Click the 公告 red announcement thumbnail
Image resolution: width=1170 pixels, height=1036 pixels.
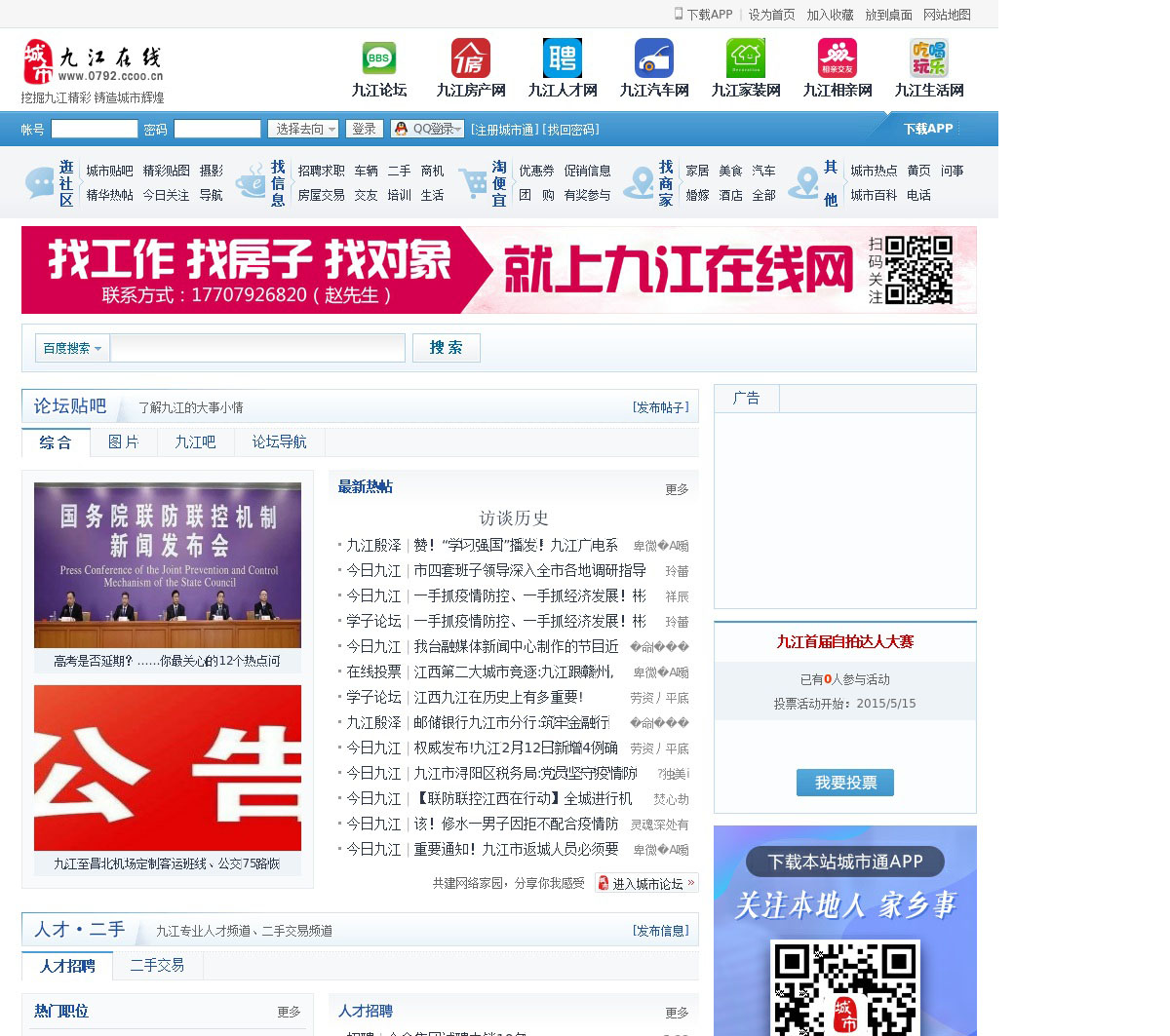[168, 768]
